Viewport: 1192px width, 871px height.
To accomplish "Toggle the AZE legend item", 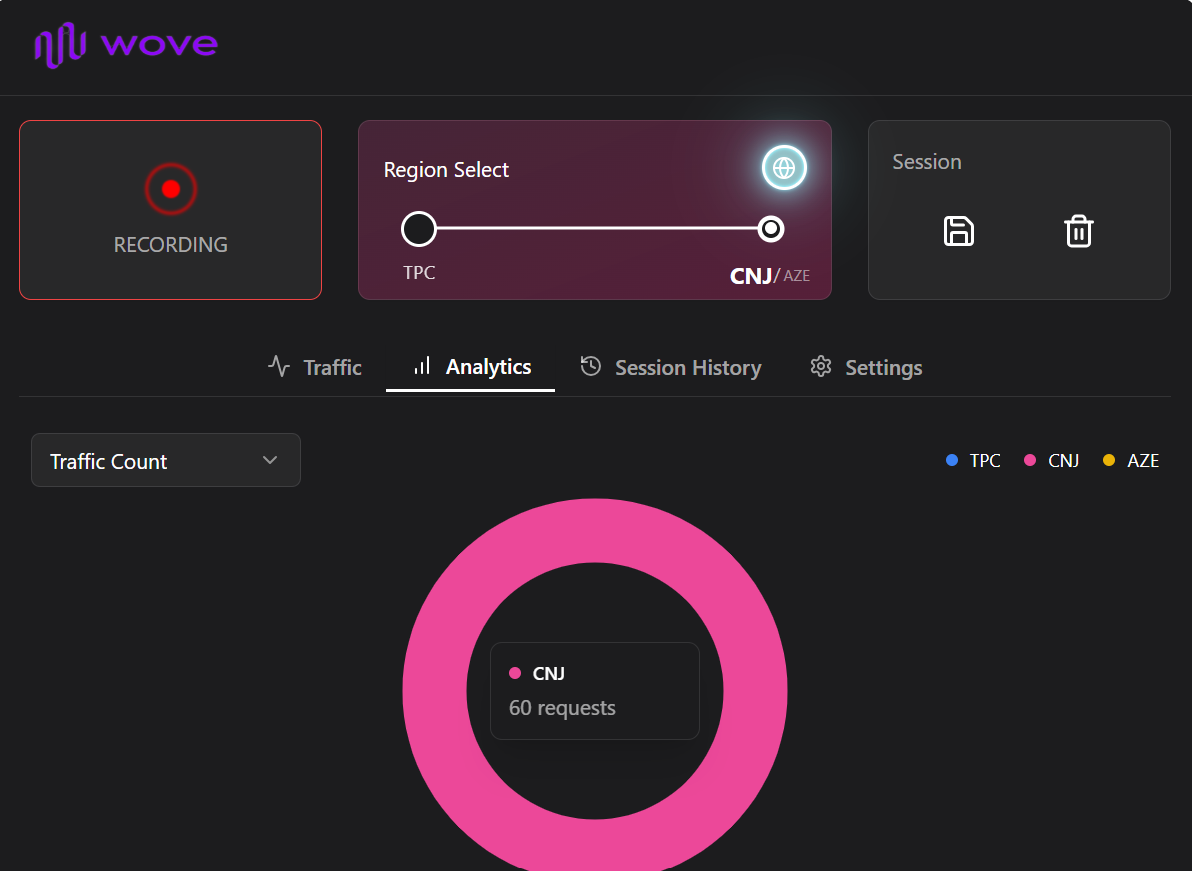I will coord(1130,461).
